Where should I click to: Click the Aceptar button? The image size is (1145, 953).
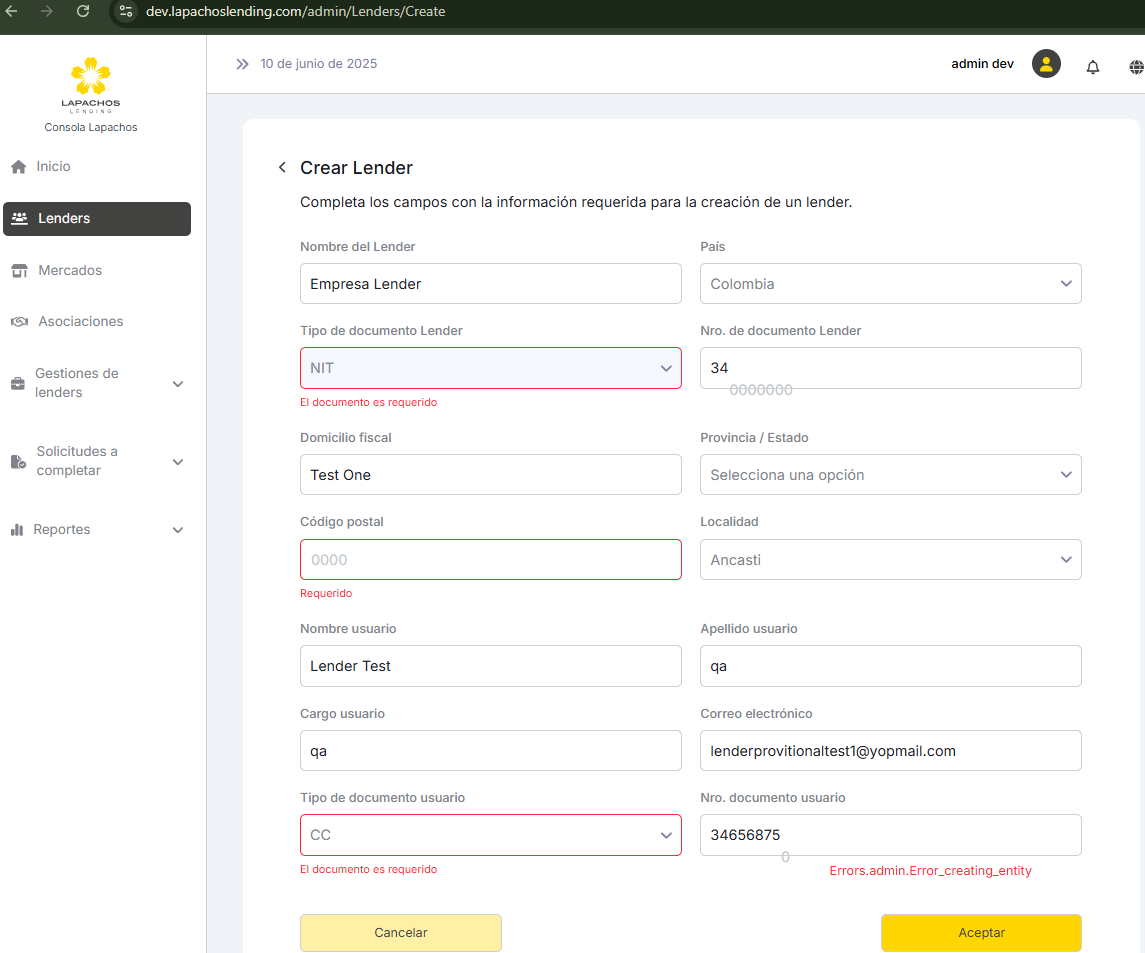(x=980, y=932)
